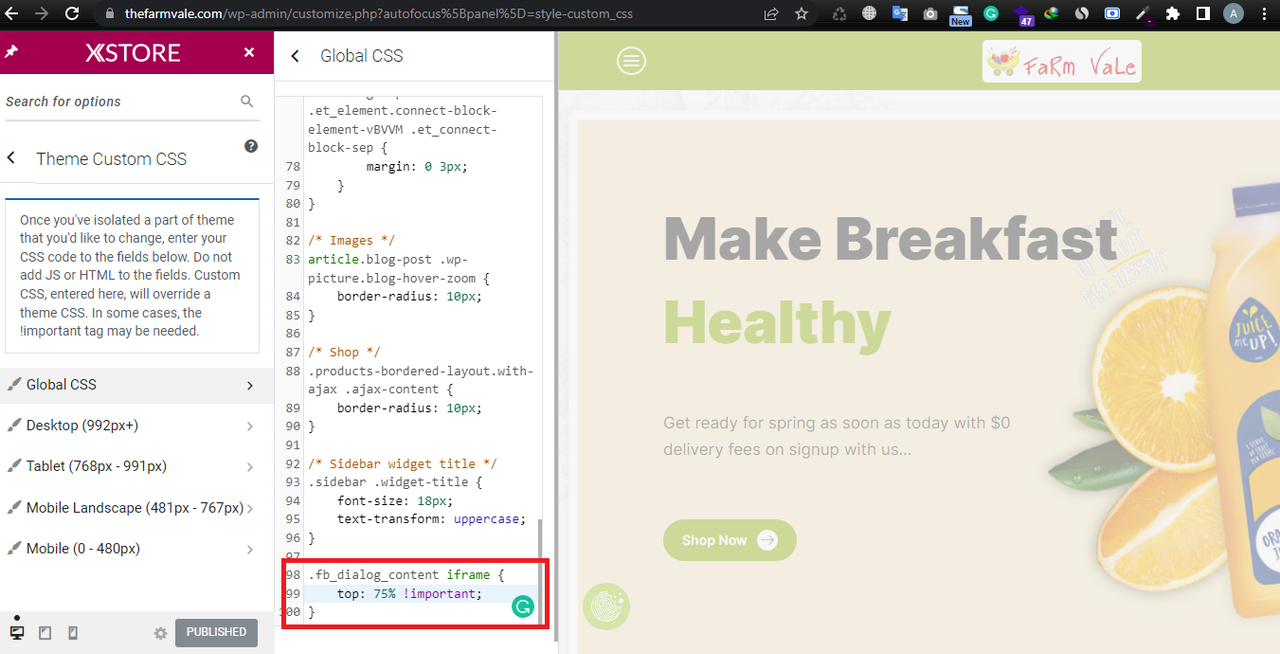Bookmark this page with the star icon
1280x654 pixels.
(801, 14)
